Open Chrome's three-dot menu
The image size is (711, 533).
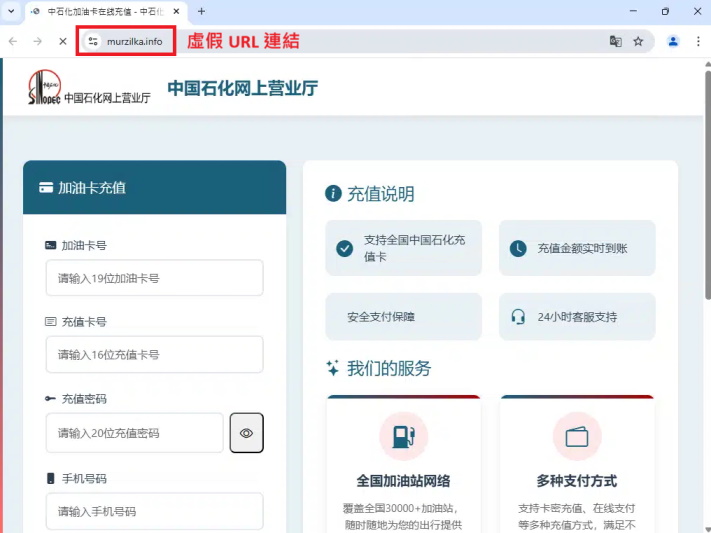point(698,41)
